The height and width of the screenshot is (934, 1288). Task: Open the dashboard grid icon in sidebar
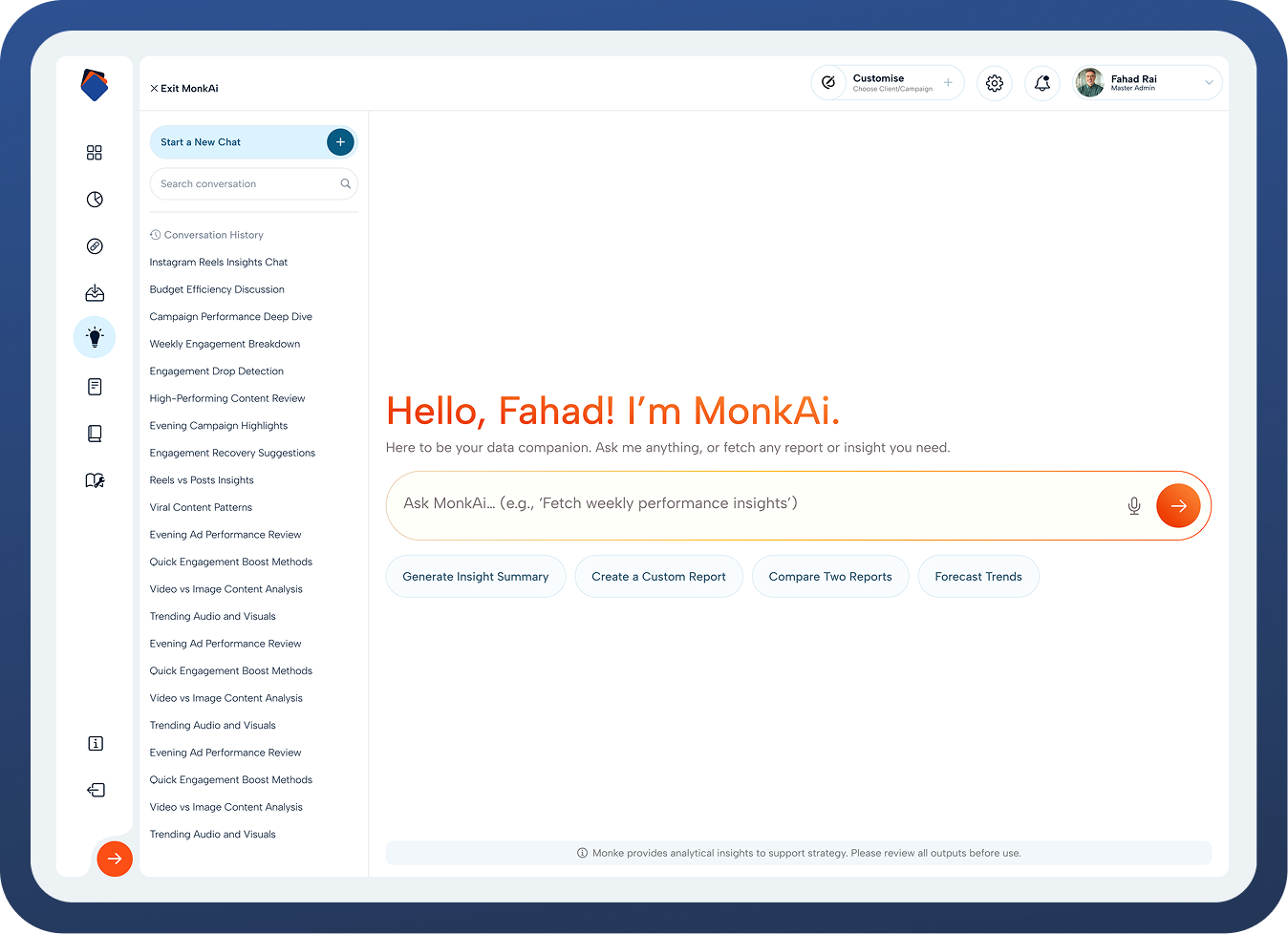point(95,153)
